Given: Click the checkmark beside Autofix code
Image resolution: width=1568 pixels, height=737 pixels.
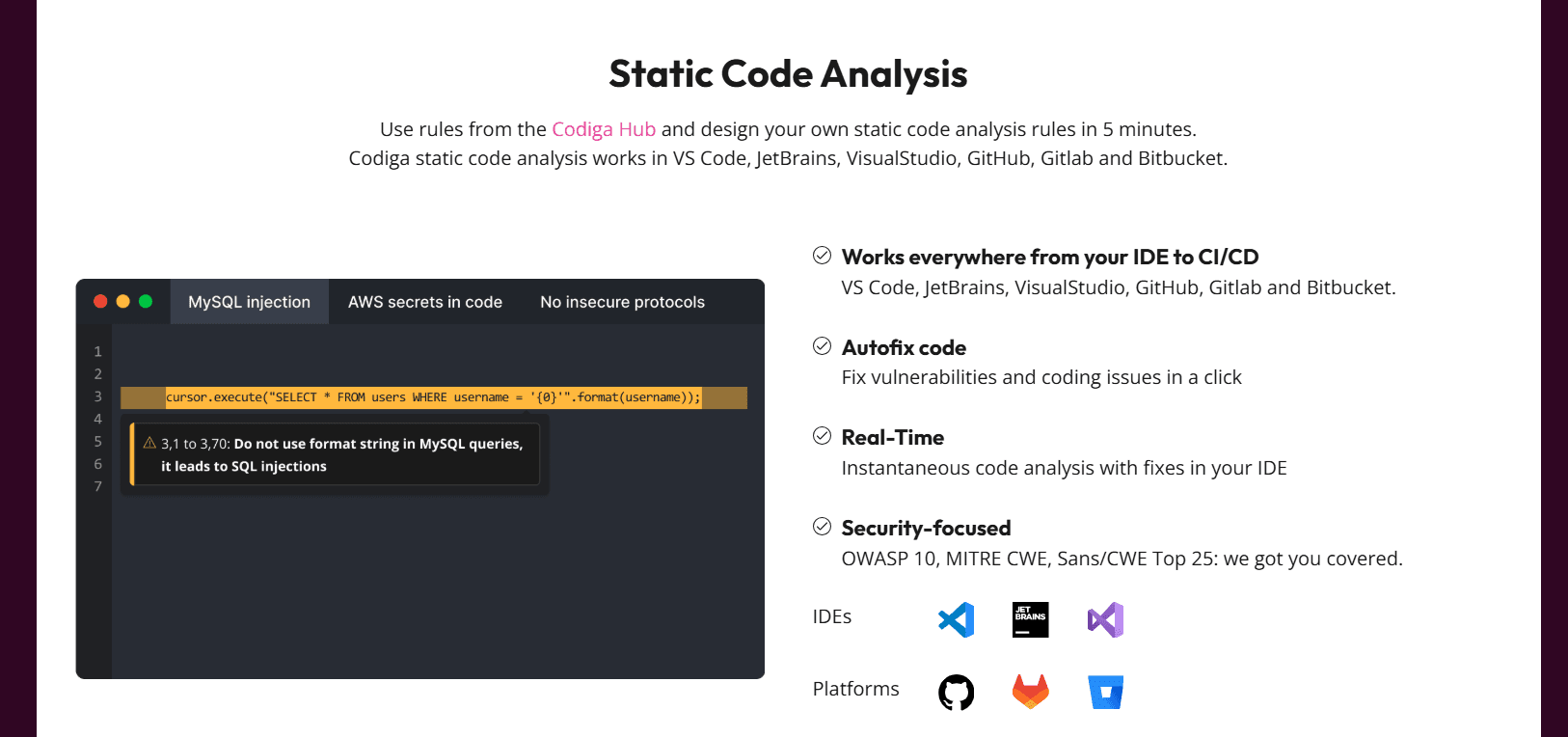Looking at the screenshot, I should 822,346.
